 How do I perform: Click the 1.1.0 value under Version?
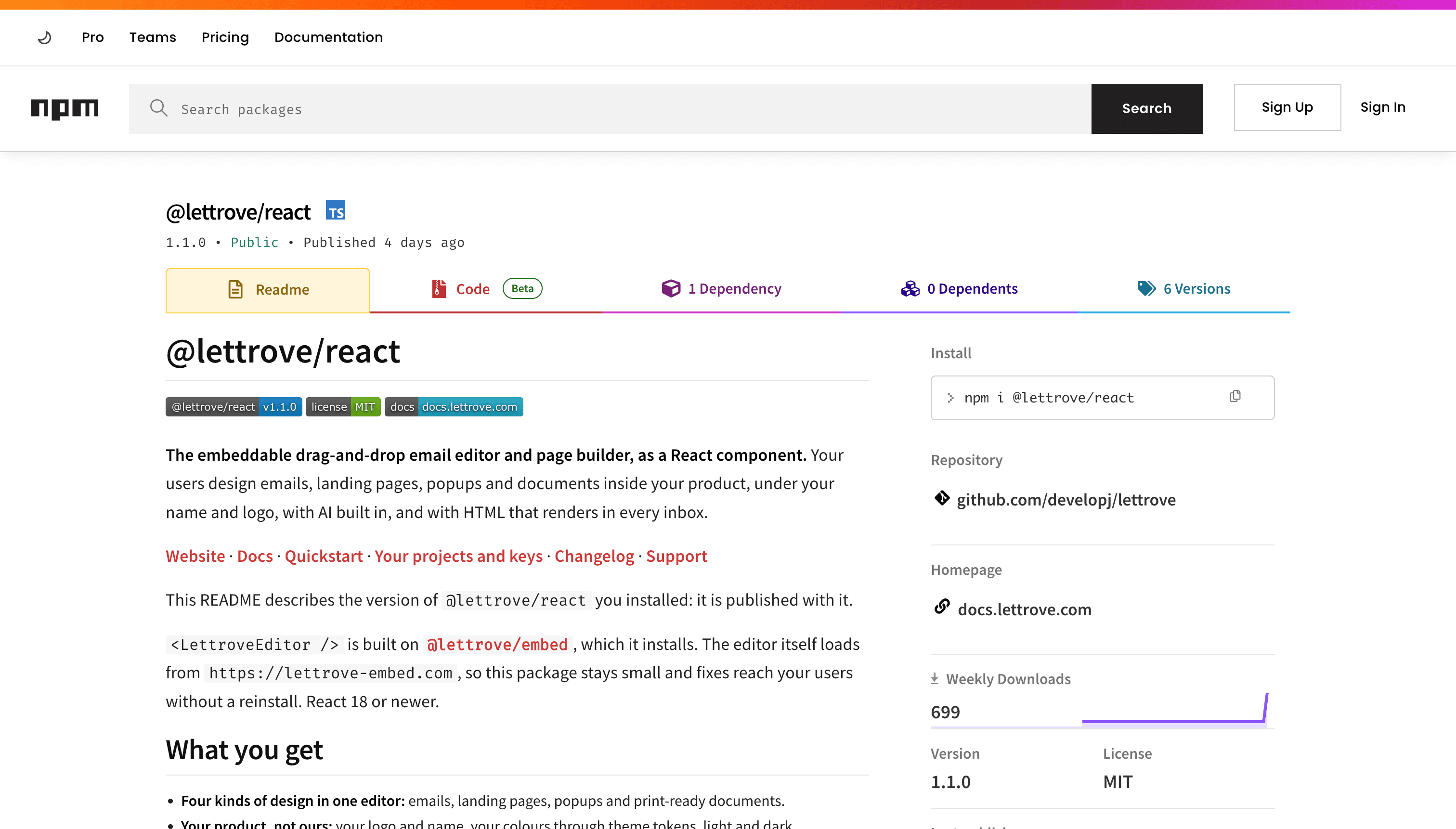coord(950,782)
